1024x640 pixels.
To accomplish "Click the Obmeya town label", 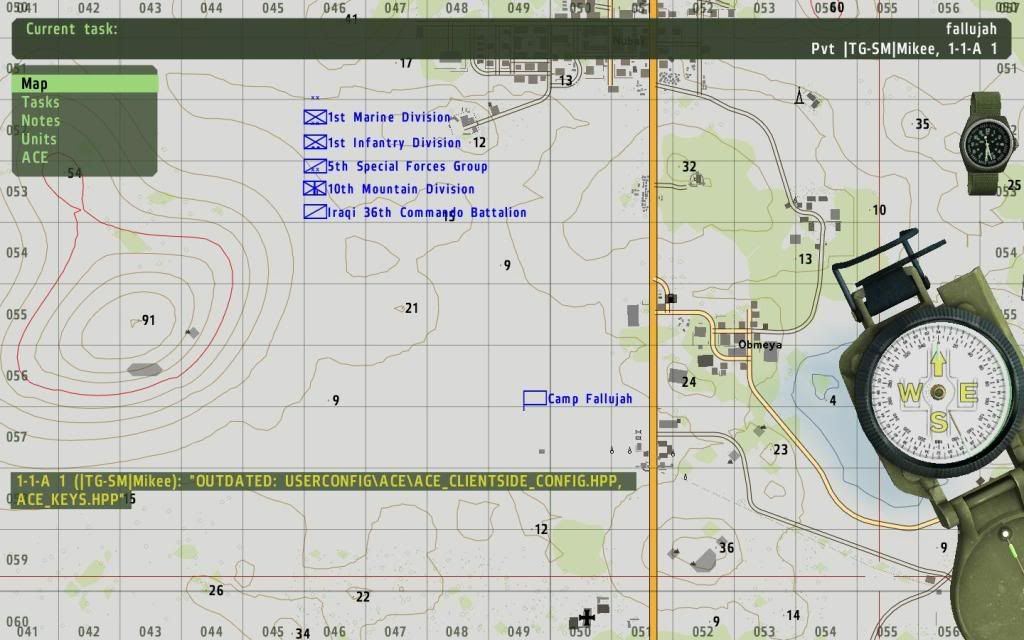I will click(x=760, y=344).
